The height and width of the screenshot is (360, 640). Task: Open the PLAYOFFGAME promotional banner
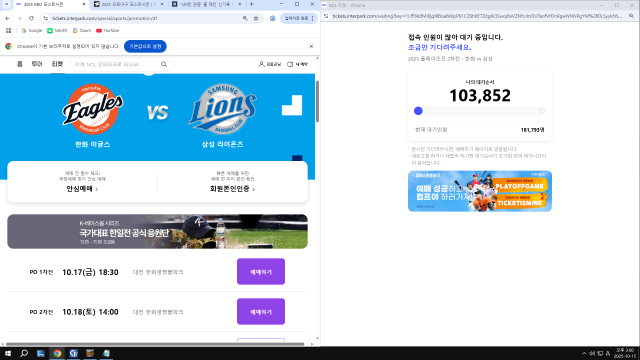pyautogui.click(x=480, y=191)
